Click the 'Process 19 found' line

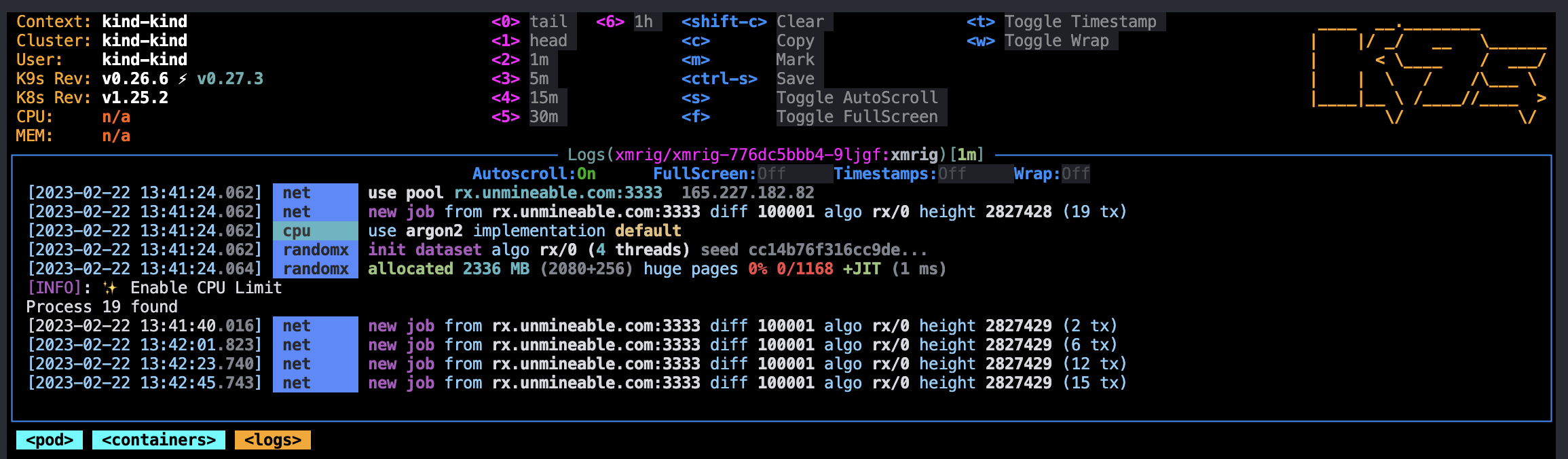[102, 307]
